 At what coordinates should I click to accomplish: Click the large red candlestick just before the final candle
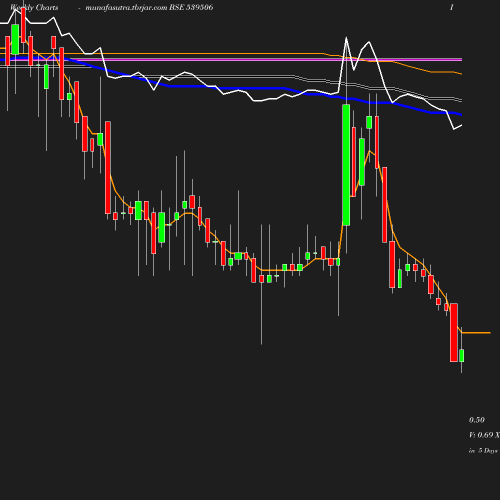pyautogui.click(x=454, y=332)
